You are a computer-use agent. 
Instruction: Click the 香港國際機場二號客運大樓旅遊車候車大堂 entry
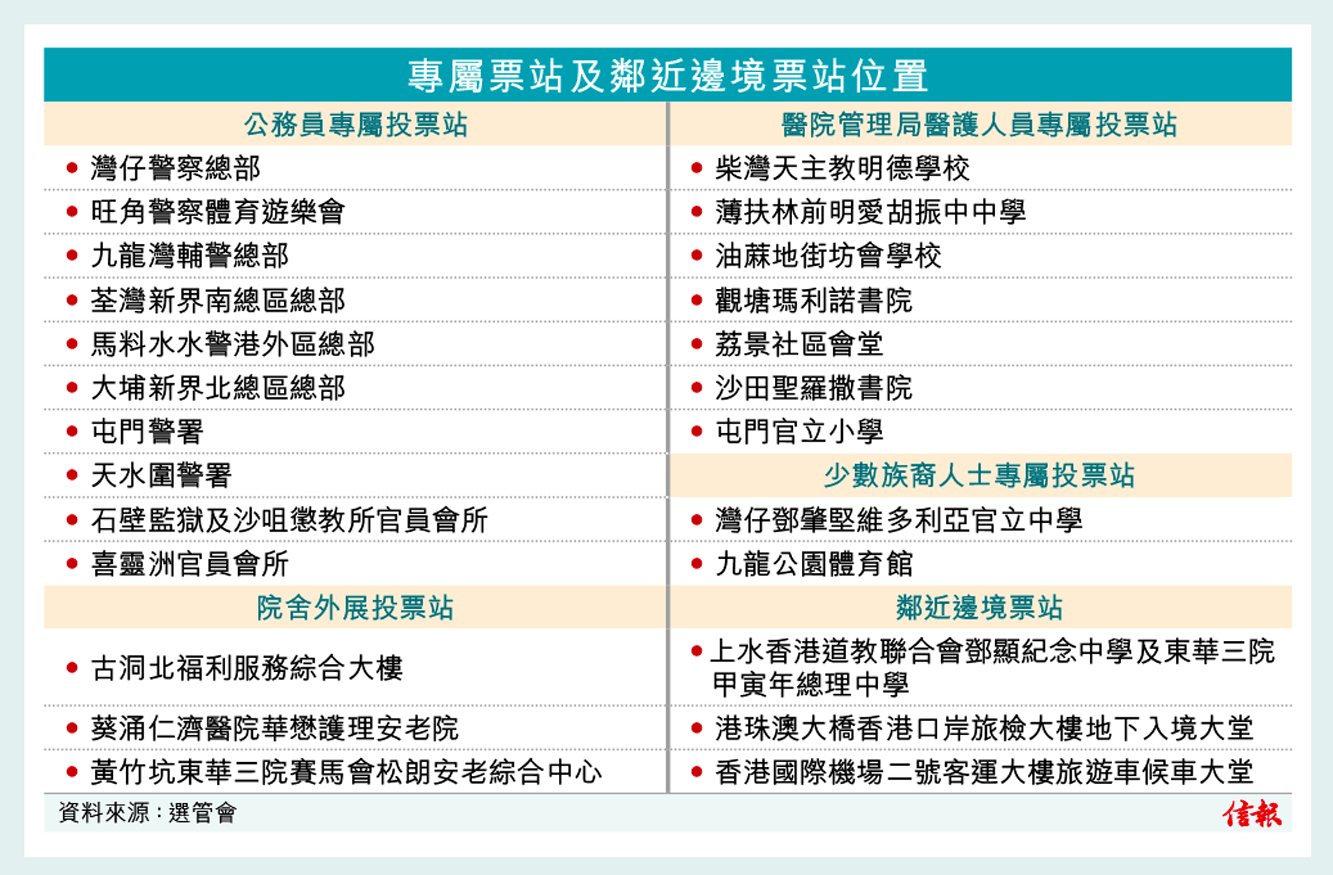point(984,772)
